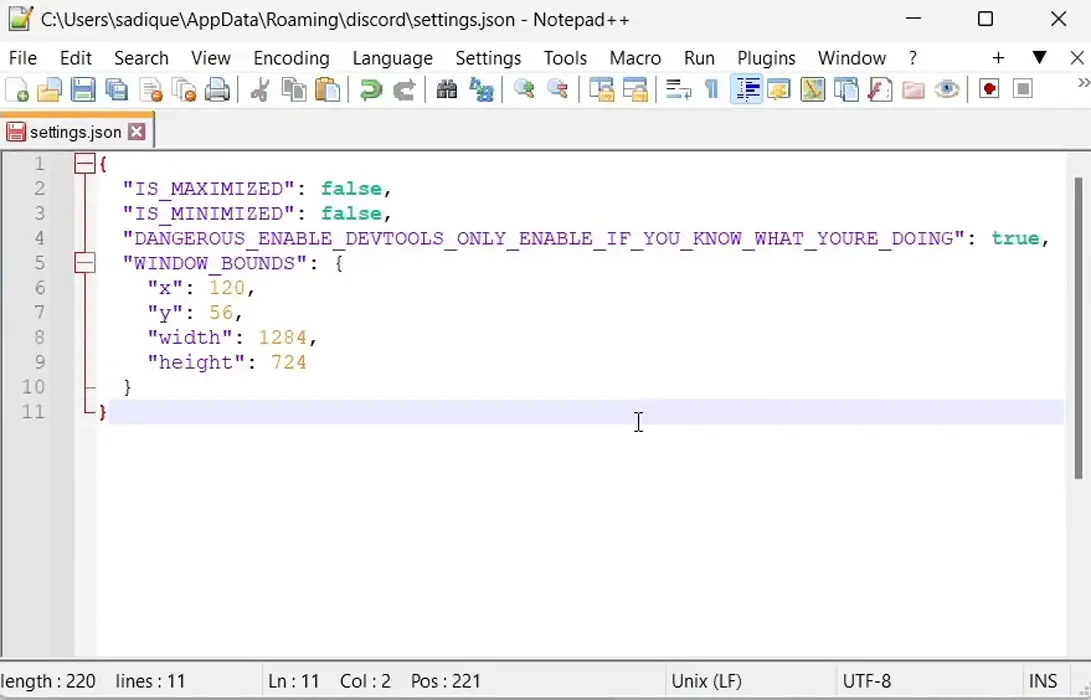Image resolution: width=1091 pixels, height=700 pixels.
Task: Open the Settings menu
Action: [488, 58]
